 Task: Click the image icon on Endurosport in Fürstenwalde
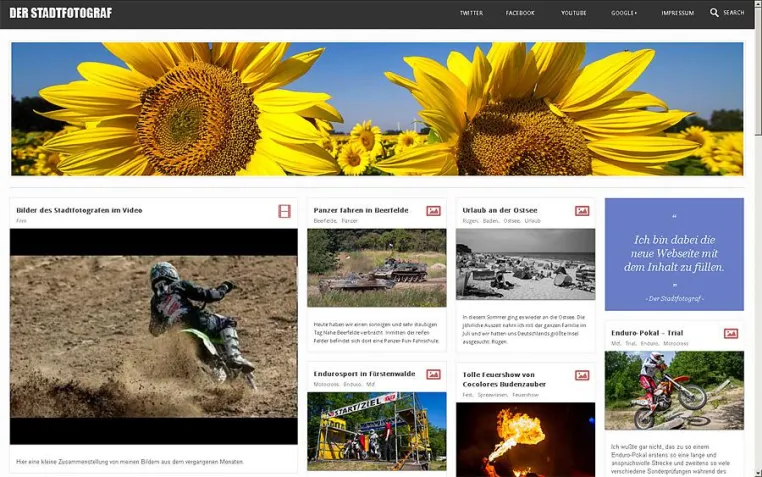pyautogui.click(x=433, y=375)
